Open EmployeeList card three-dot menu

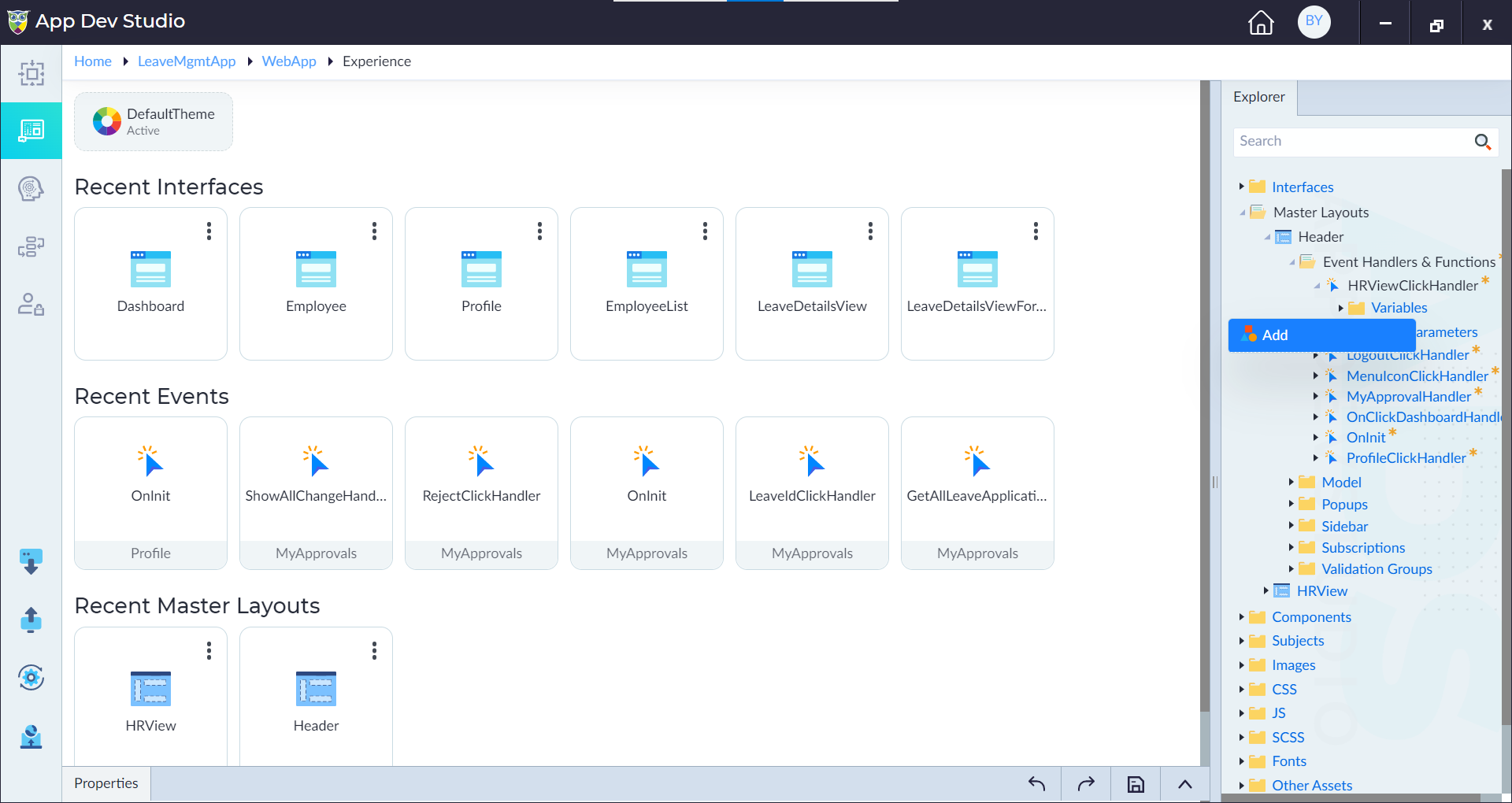705,231
